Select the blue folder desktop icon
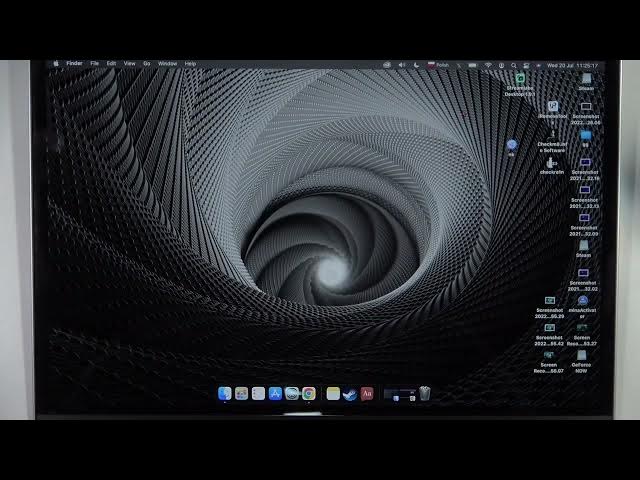Viewport: 640px width, 480px height. click(585, 138)
